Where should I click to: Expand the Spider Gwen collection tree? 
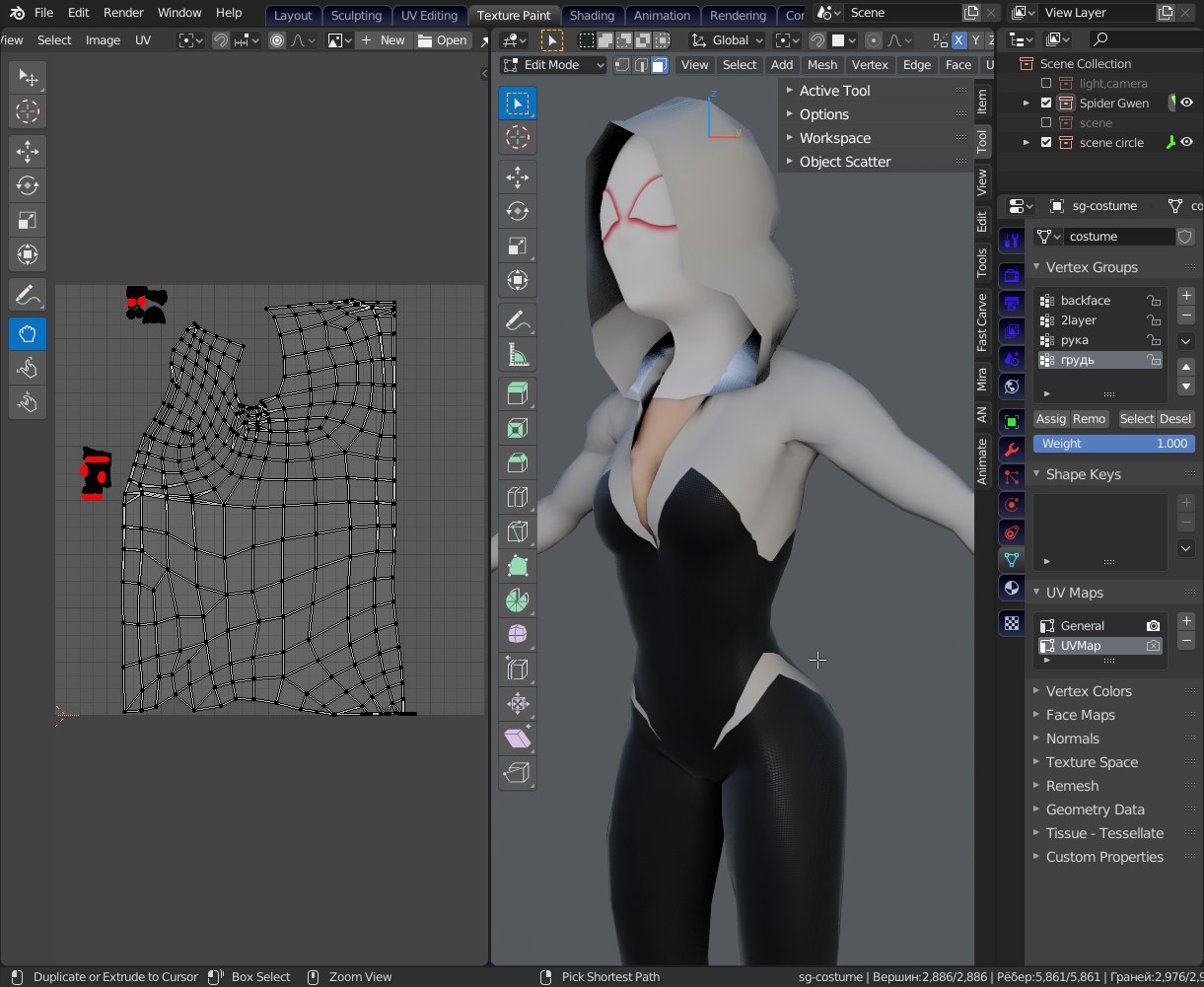pos(1027,103)
